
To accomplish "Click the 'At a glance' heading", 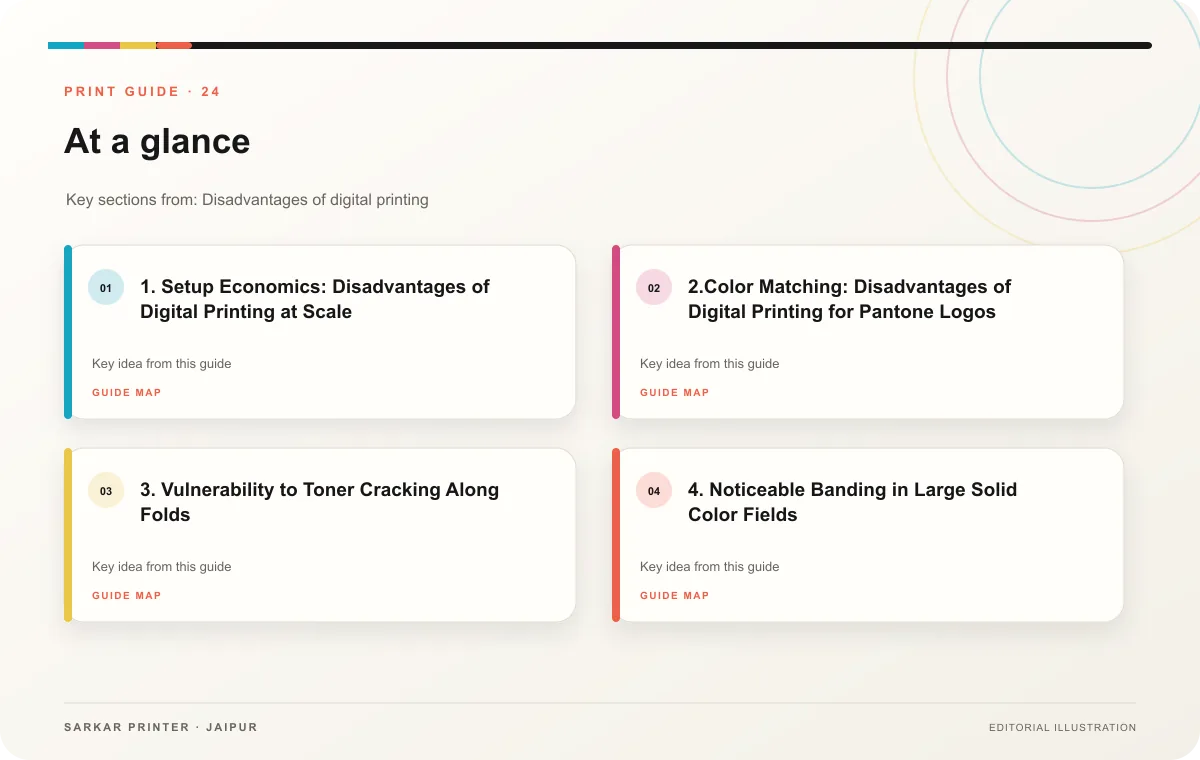I will point(157,141).
